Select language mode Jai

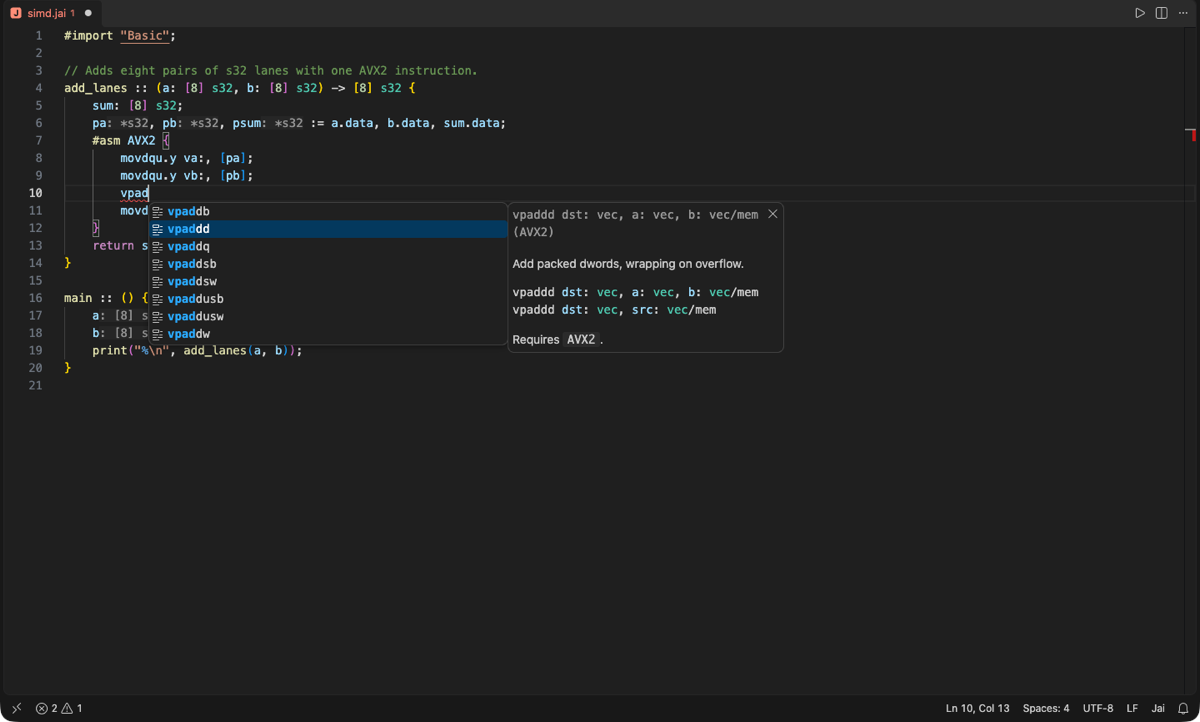[1158, 708]
